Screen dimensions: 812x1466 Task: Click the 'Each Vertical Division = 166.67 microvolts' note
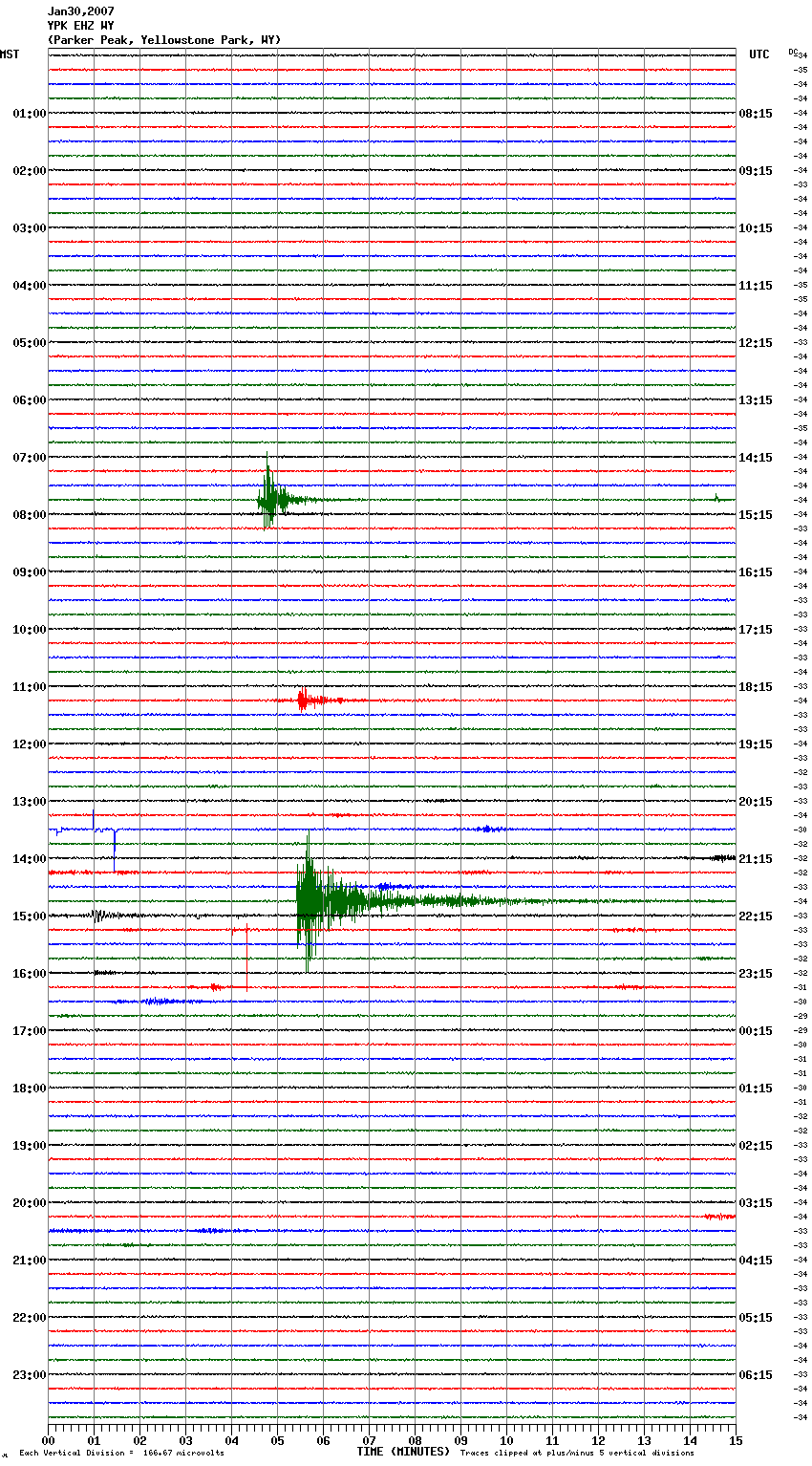[121, 1454]
